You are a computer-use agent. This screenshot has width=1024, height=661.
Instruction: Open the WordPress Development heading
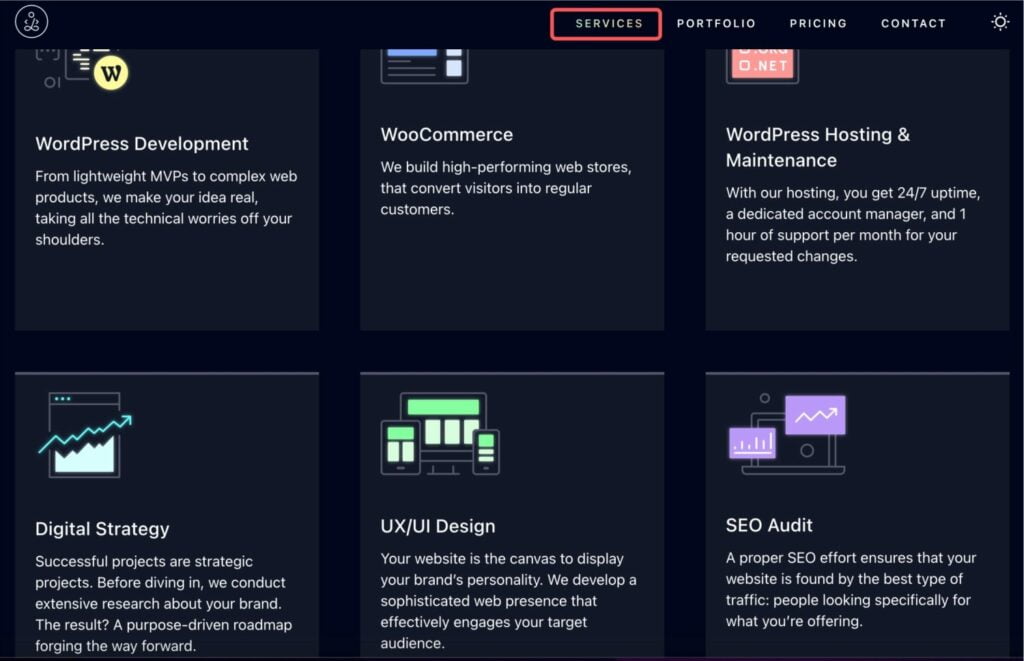pyautogui.click(x=142, y=144)
